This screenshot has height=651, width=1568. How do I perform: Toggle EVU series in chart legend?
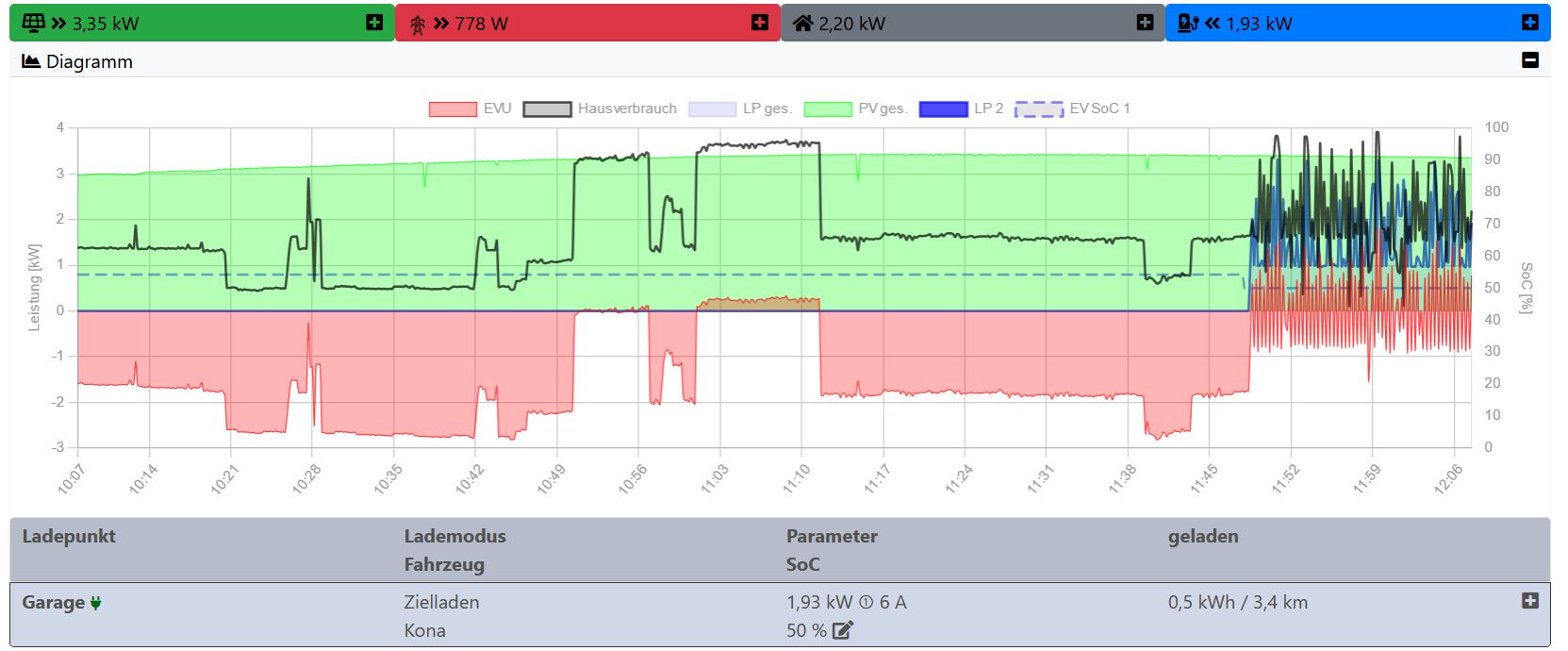pyautogui.click(x=470, y=108)
